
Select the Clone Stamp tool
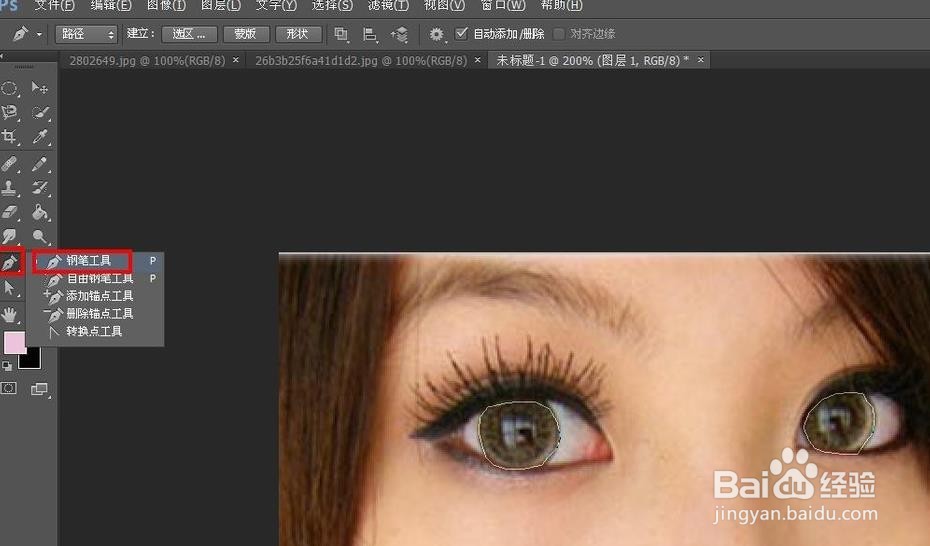9,188
